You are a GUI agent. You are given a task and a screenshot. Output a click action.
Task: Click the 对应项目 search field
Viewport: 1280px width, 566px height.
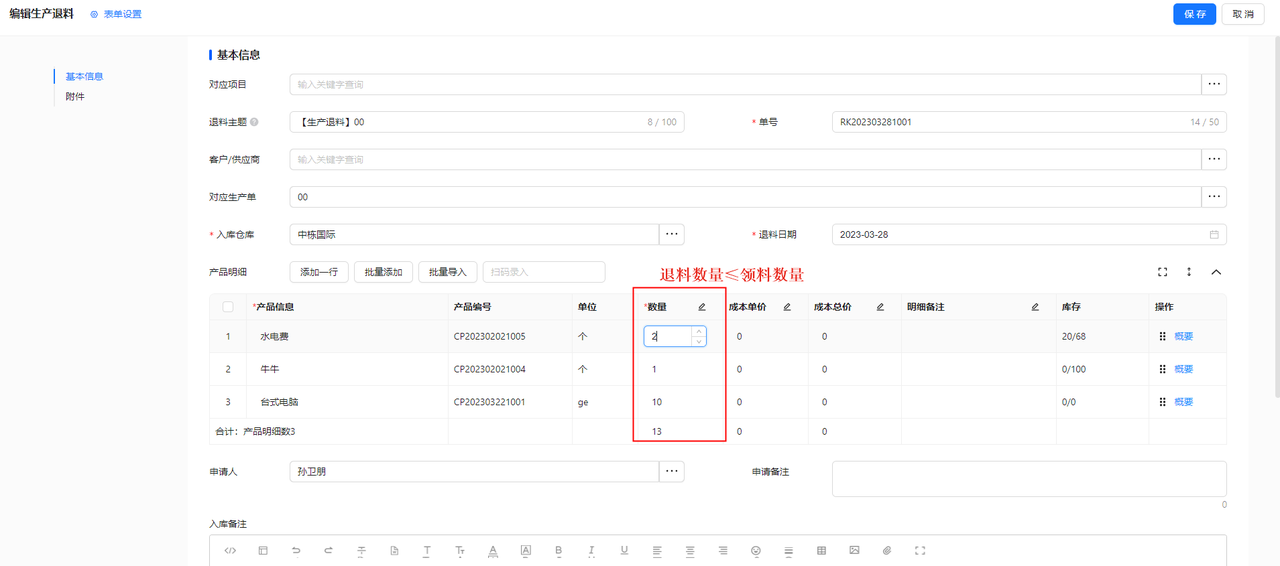[x=745, y=85]
